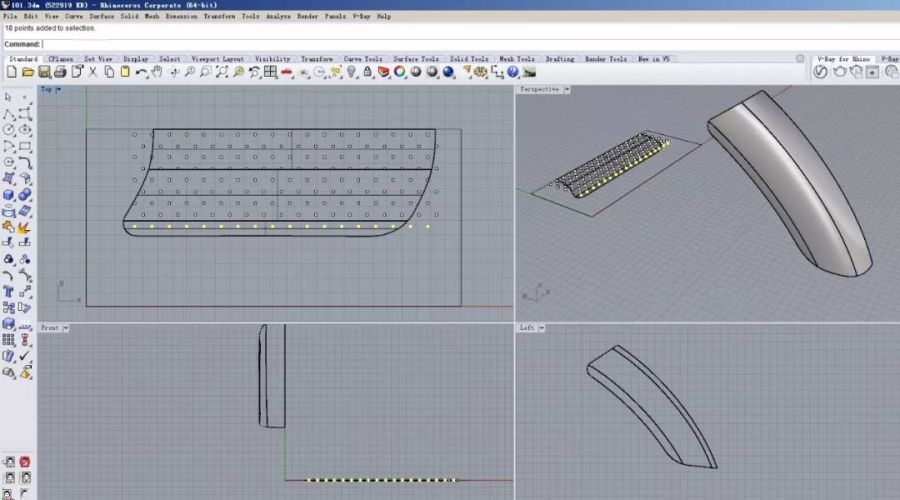Image resolution: width=900 pixels, height=500 pixels.
Task: Switch to the Curve Tools tab
Action: (x=363, y=59)
